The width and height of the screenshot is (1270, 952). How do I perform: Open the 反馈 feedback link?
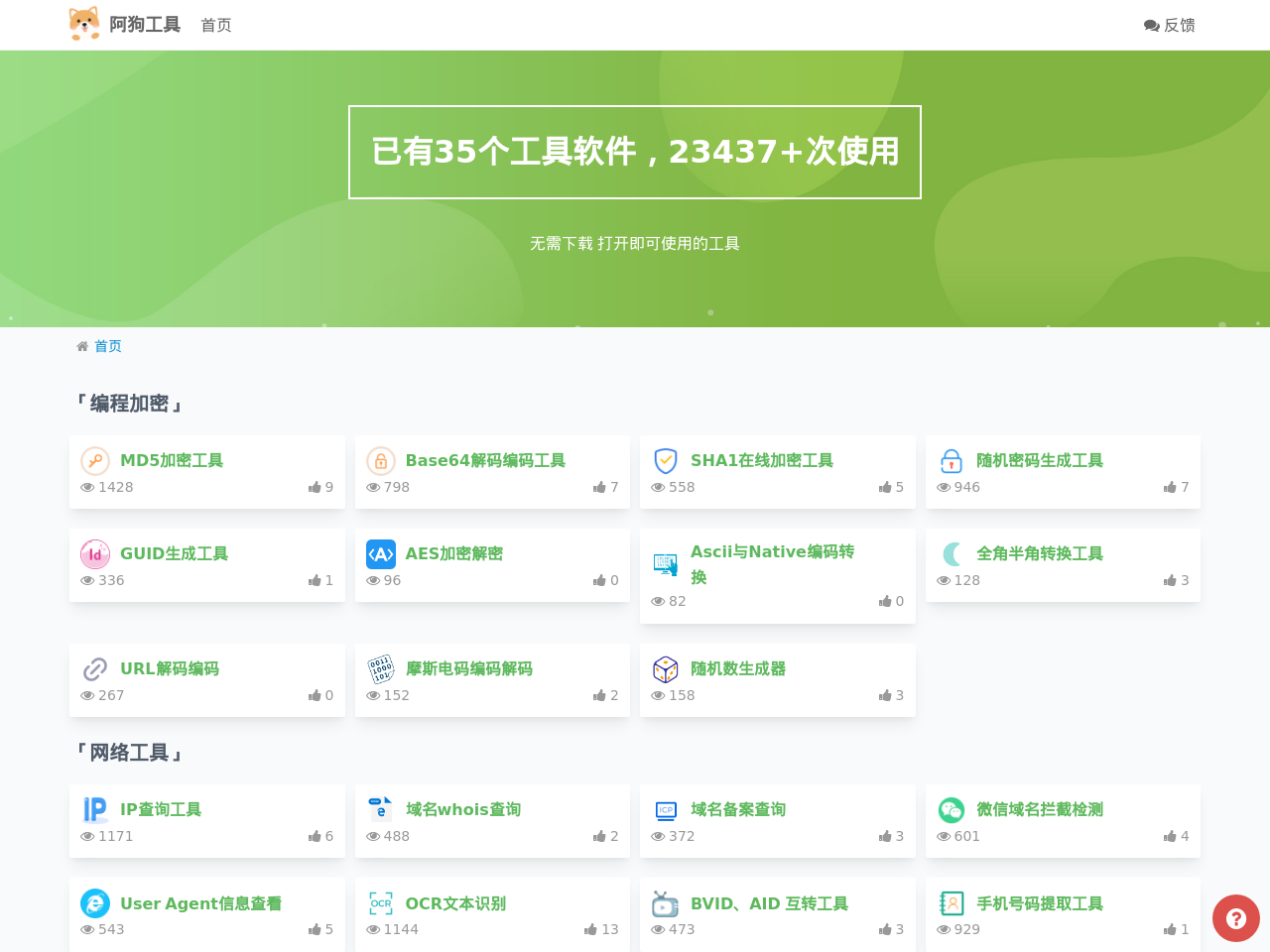pos(1169,24)
